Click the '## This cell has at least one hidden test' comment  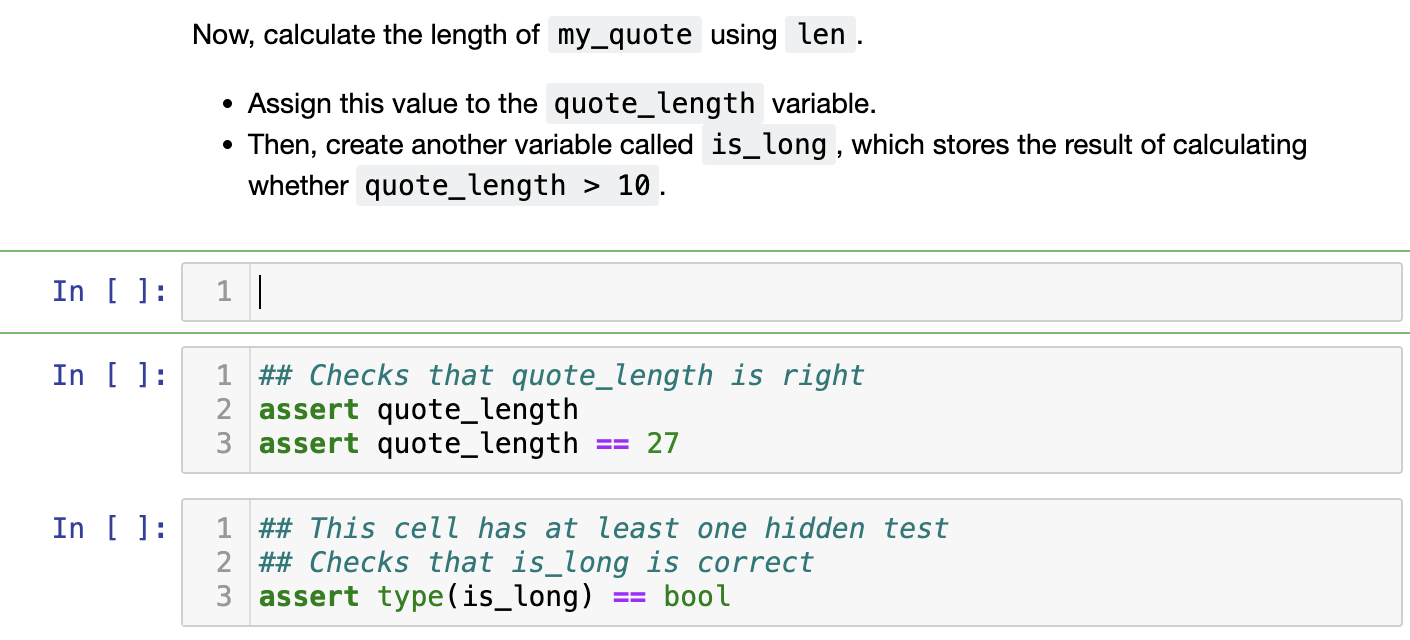click(600, 528)
